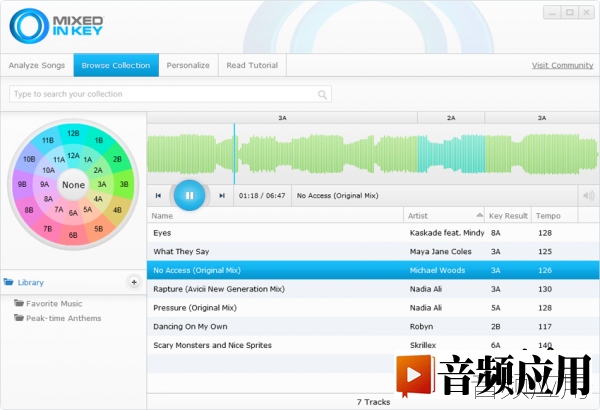Open the Visit Community link

tap(562, 65)
